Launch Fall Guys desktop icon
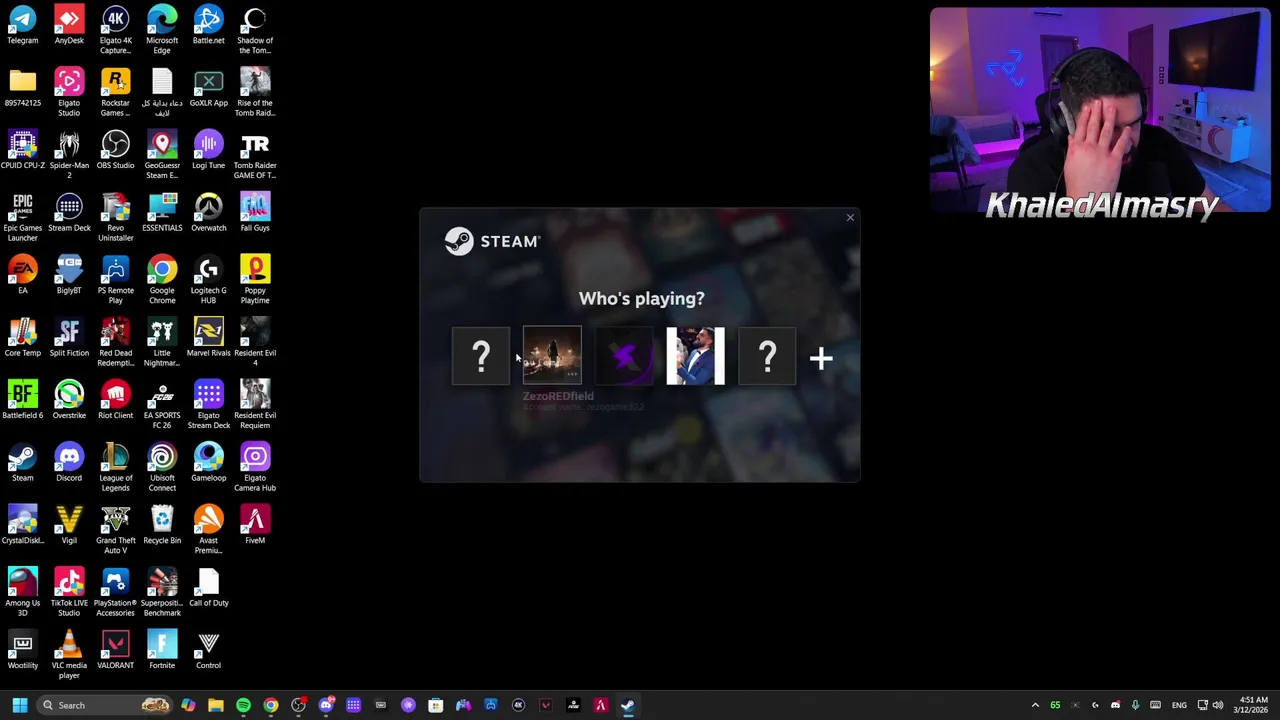This screenshot has width=1280, height=720. [x=255, y=213]
